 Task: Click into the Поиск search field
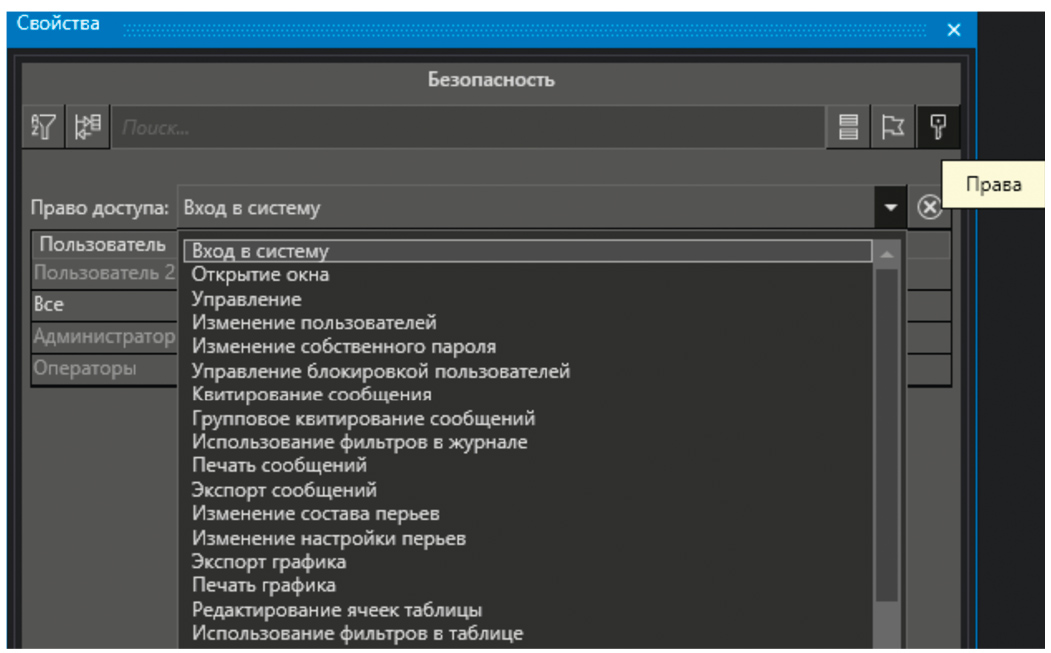click(x=470, y=127)
